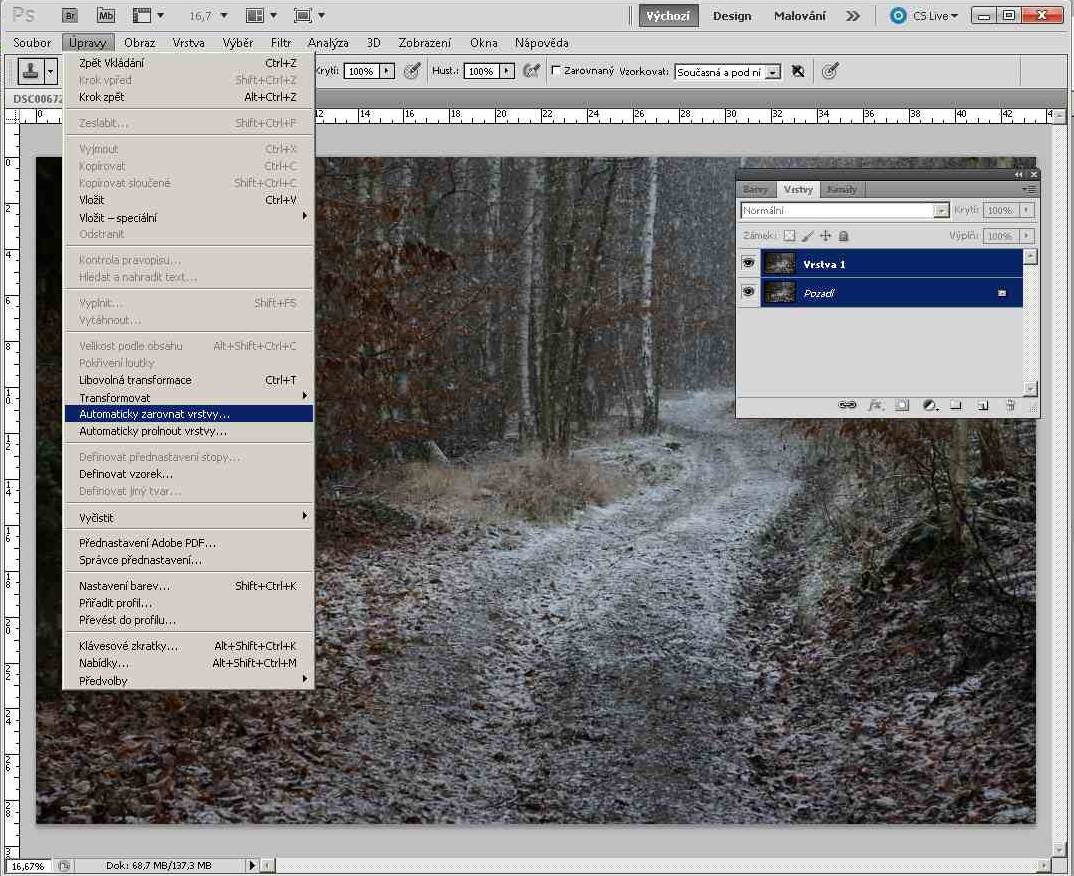Open the Normální blend mode dropdown
The height and width of the screenshot is (876, 1074).
[x=941, y=211]
